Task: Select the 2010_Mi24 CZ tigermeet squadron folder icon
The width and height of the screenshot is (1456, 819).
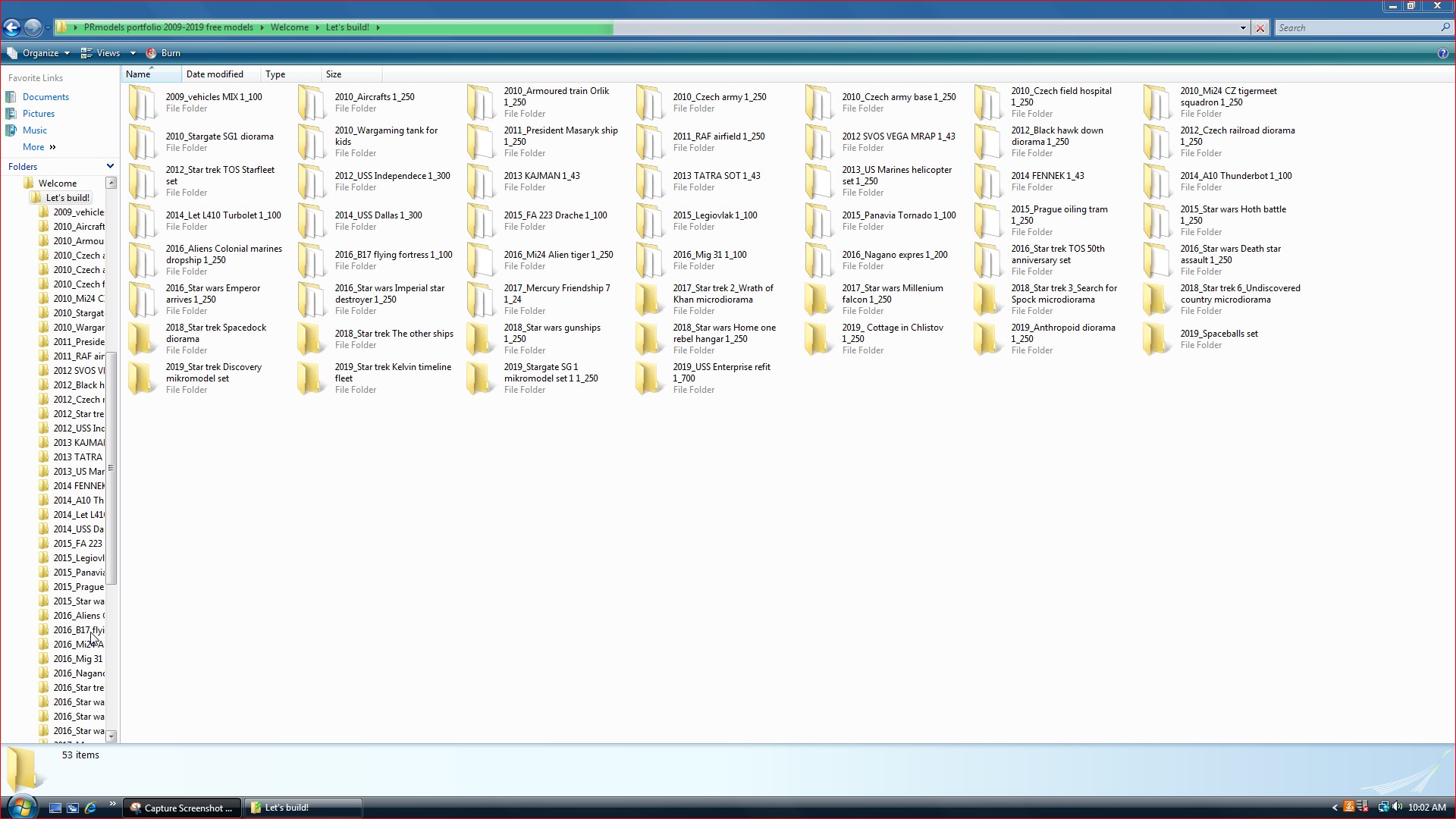Action: [1158, 102]
